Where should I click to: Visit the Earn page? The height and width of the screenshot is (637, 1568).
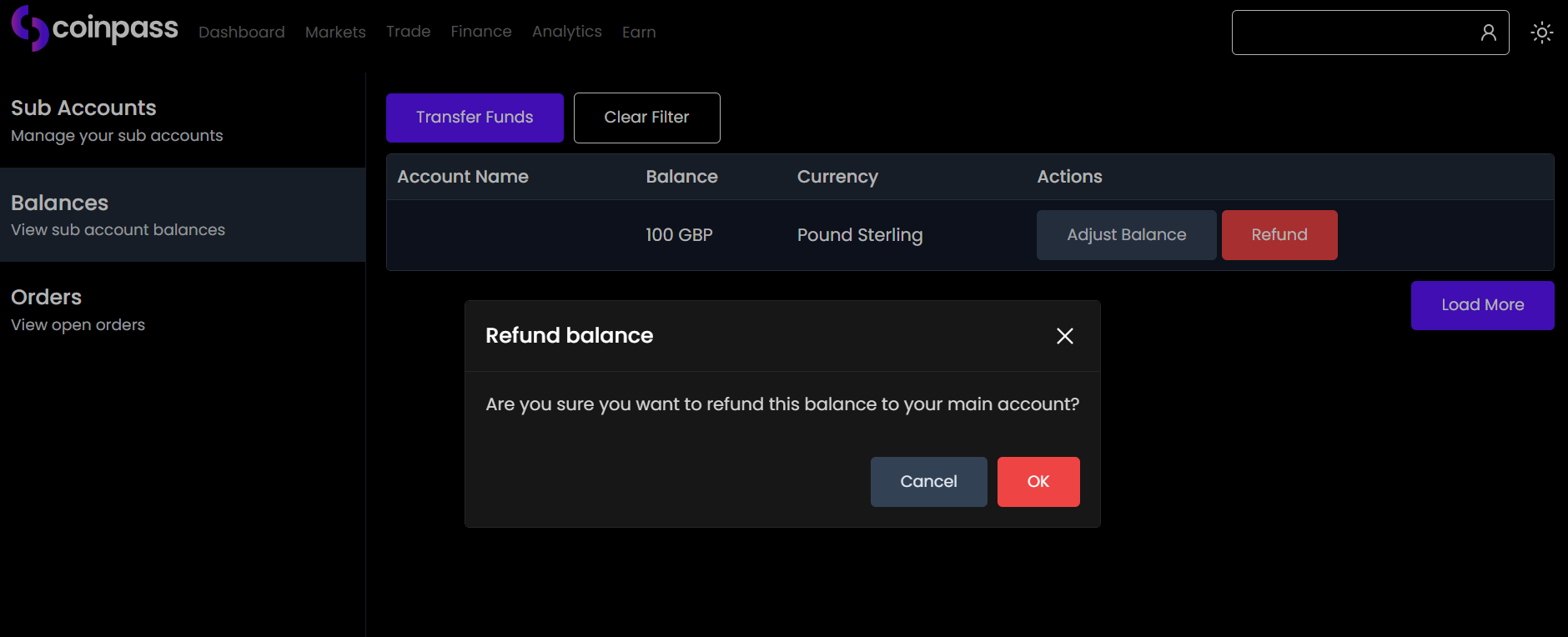click(x=639, y=32)
